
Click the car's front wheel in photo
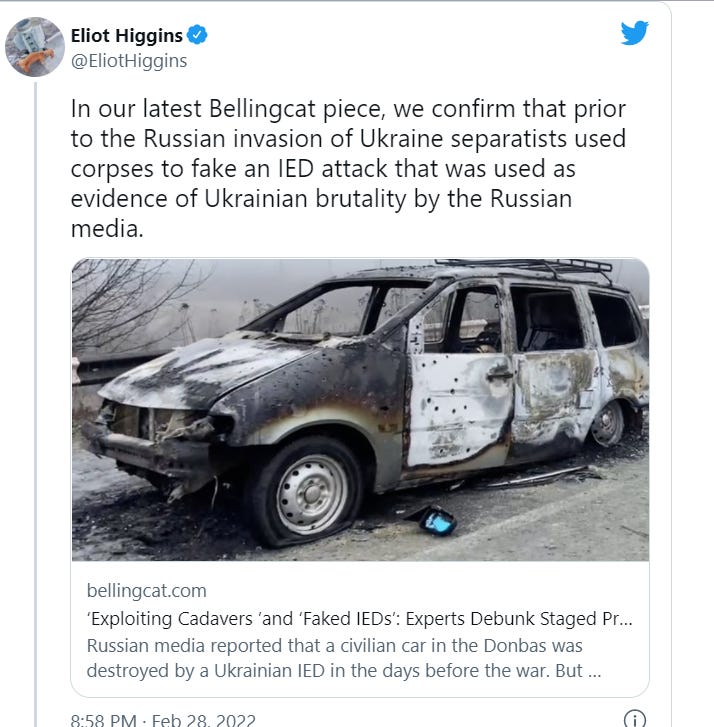[308, 492]
